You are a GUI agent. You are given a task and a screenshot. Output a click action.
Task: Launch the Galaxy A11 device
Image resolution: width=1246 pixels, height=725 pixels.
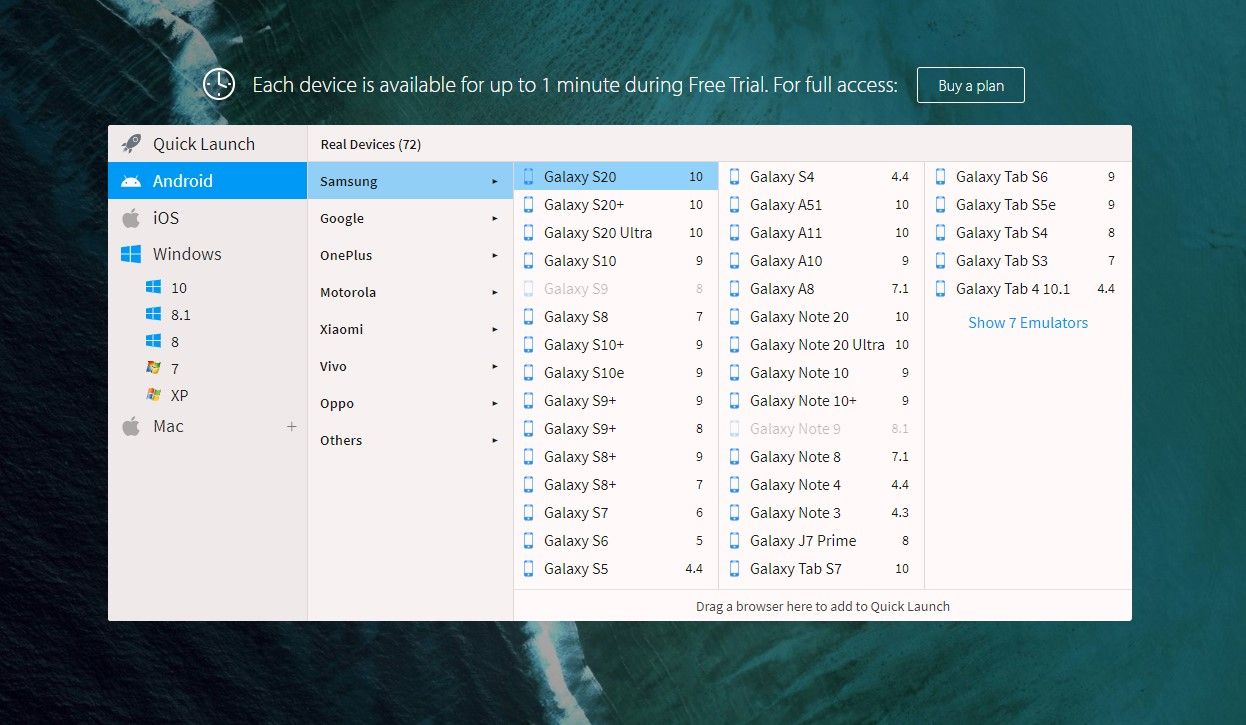[x=822, y=233]
